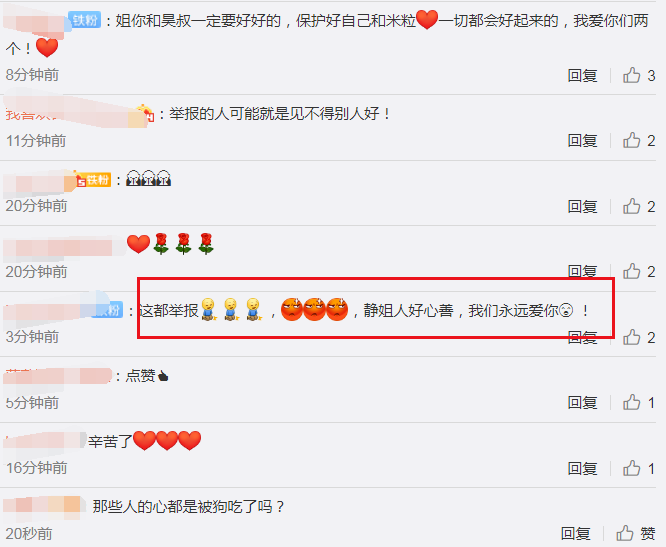Reply to the 11分钟前 comment

point(583,141)
